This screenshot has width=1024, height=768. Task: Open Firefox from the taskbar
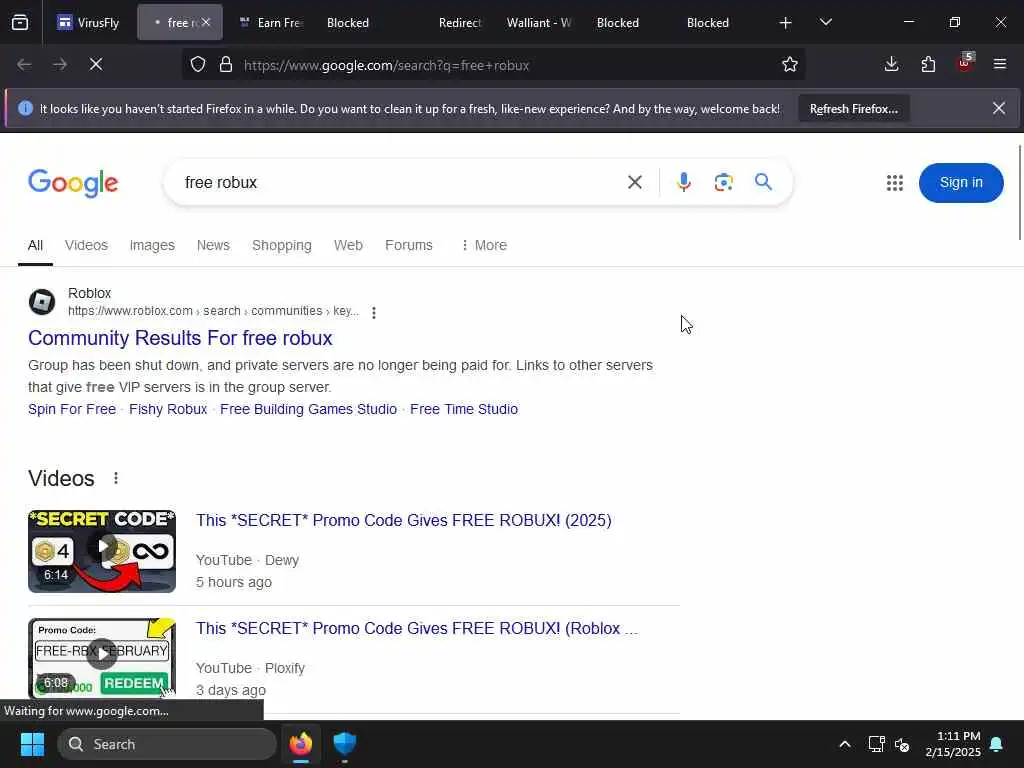click(x=301, y=744)
